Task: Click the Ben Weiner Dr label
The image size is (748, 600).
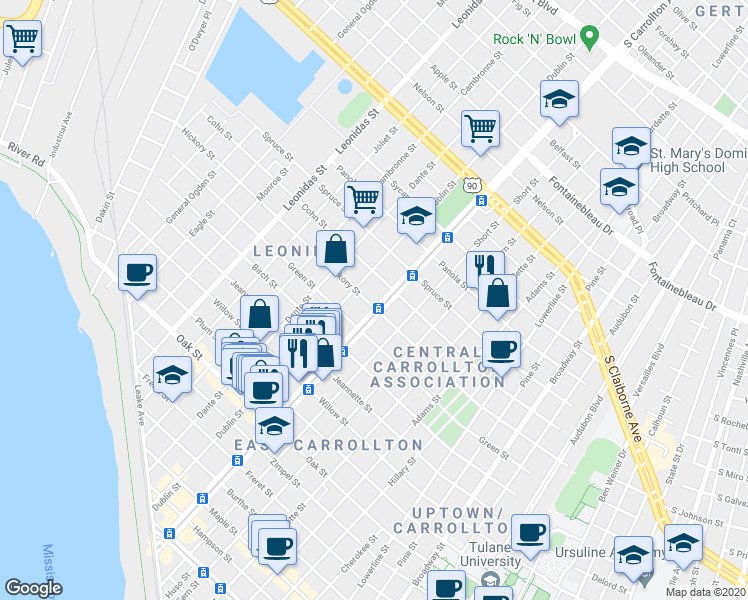Action: pyautogui.click(x=613, y=475)
